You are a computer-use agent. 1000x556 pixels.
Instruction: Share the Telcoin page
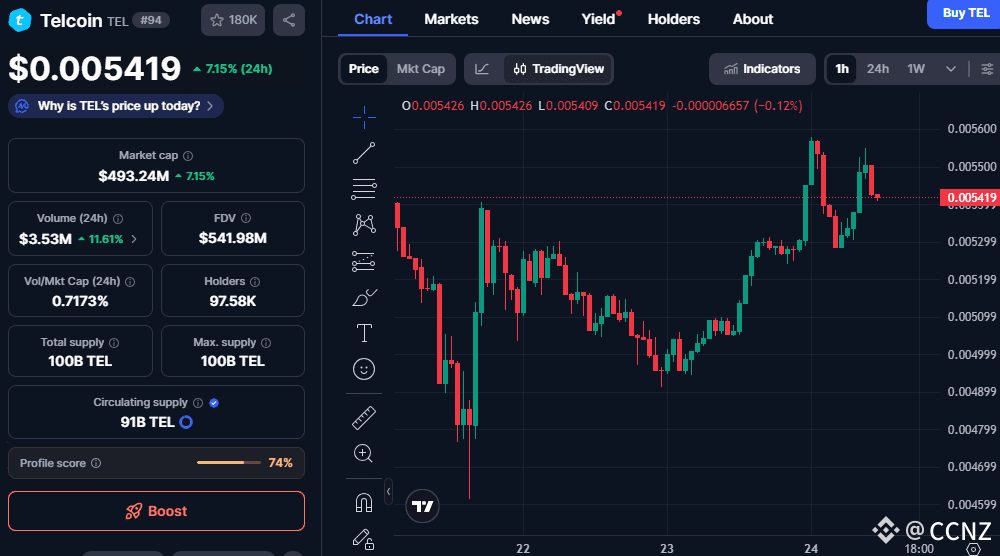coord(289,20)
